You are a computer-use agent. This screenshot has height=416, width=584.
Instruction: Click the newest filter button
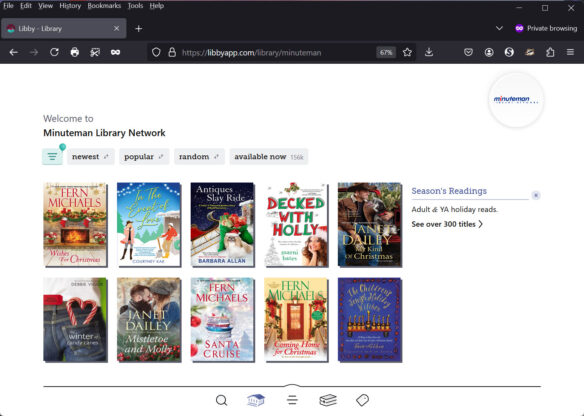point(91,157)
